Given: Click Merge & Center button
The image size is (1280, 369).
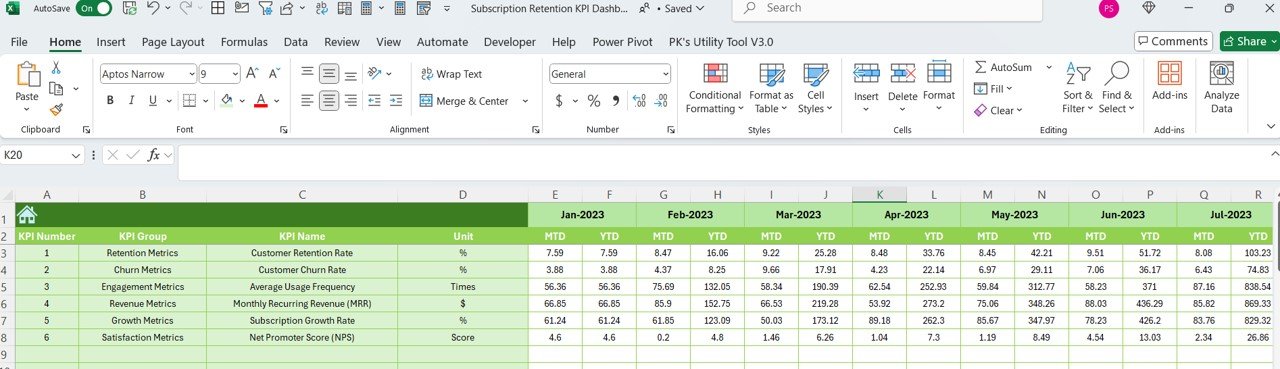Looking at the screenshot, I should pos(464,101).
